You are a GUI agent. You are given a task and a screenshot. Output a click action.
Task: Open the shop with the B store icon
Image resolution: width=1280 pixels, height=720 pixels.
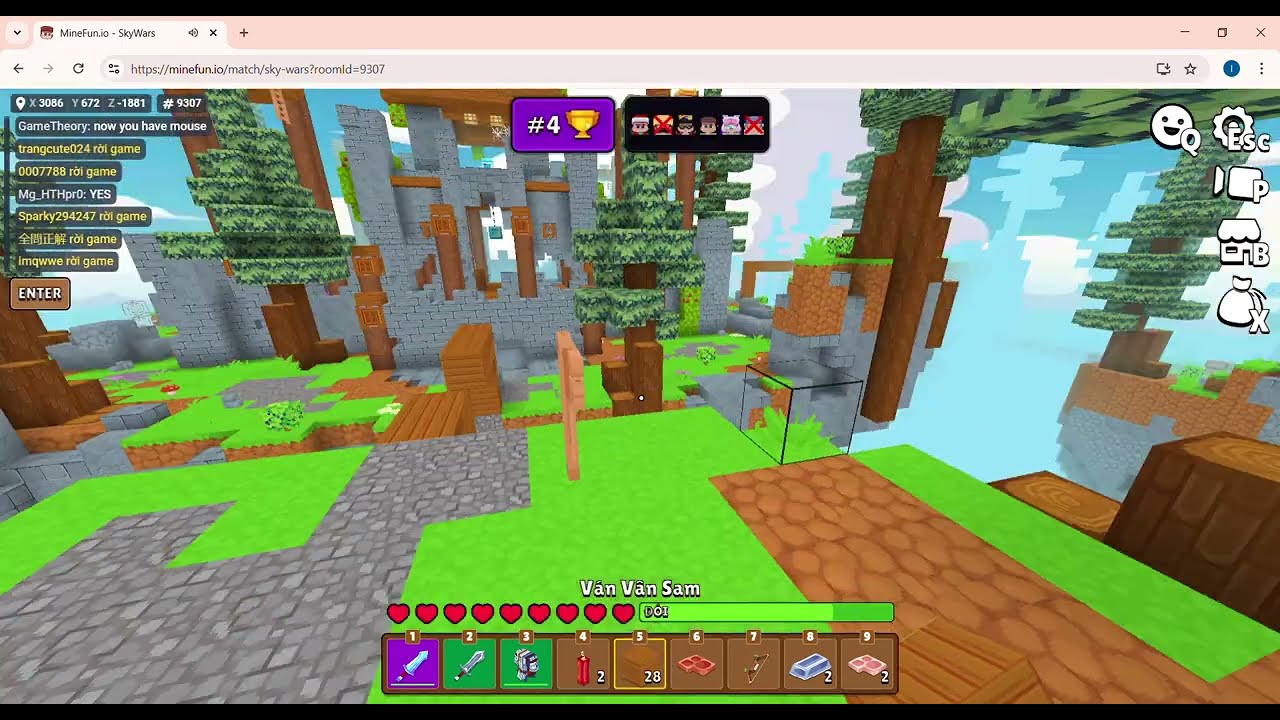1242,243
